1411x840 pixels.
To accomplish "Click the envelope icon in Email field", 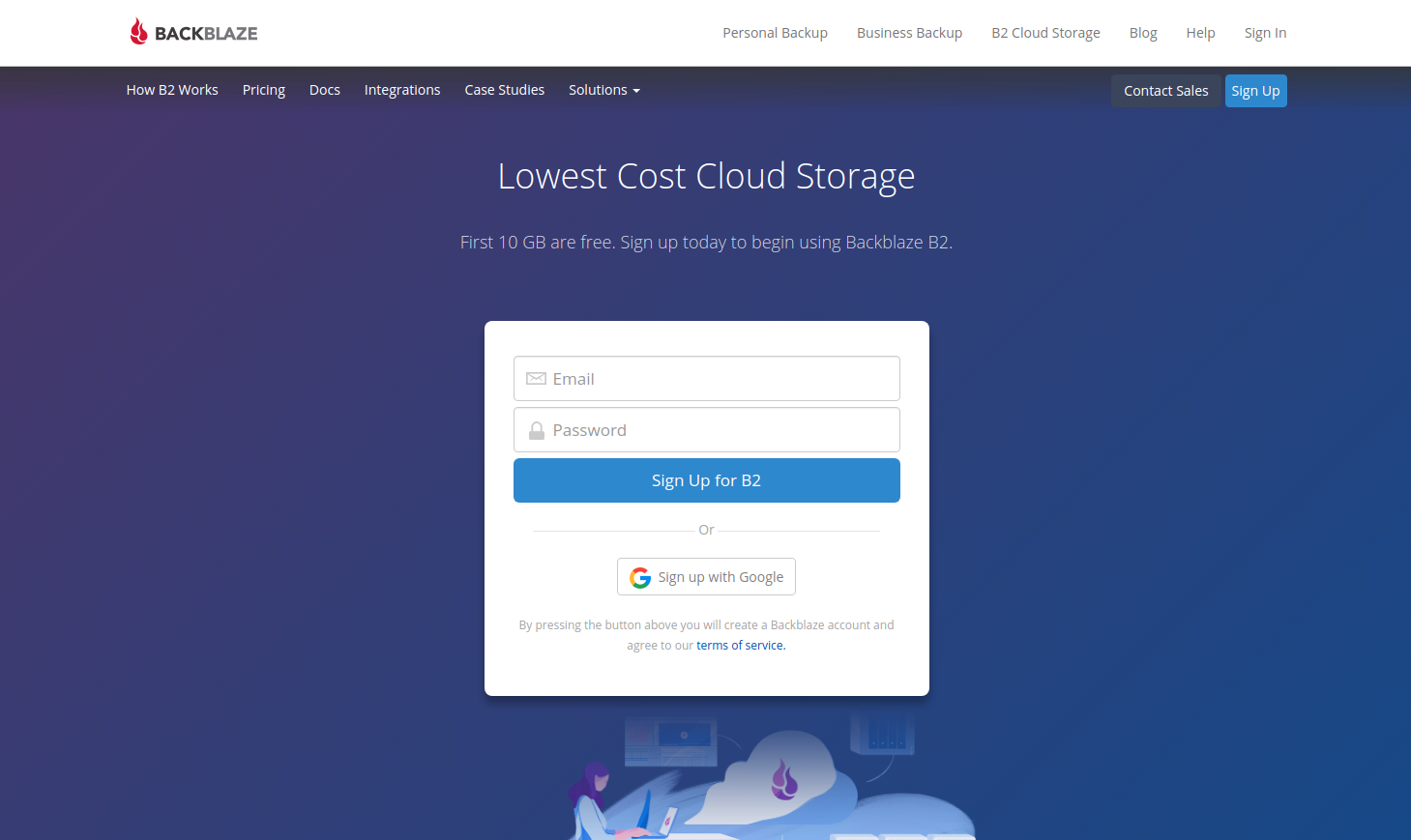I will (x=536, y=379).
